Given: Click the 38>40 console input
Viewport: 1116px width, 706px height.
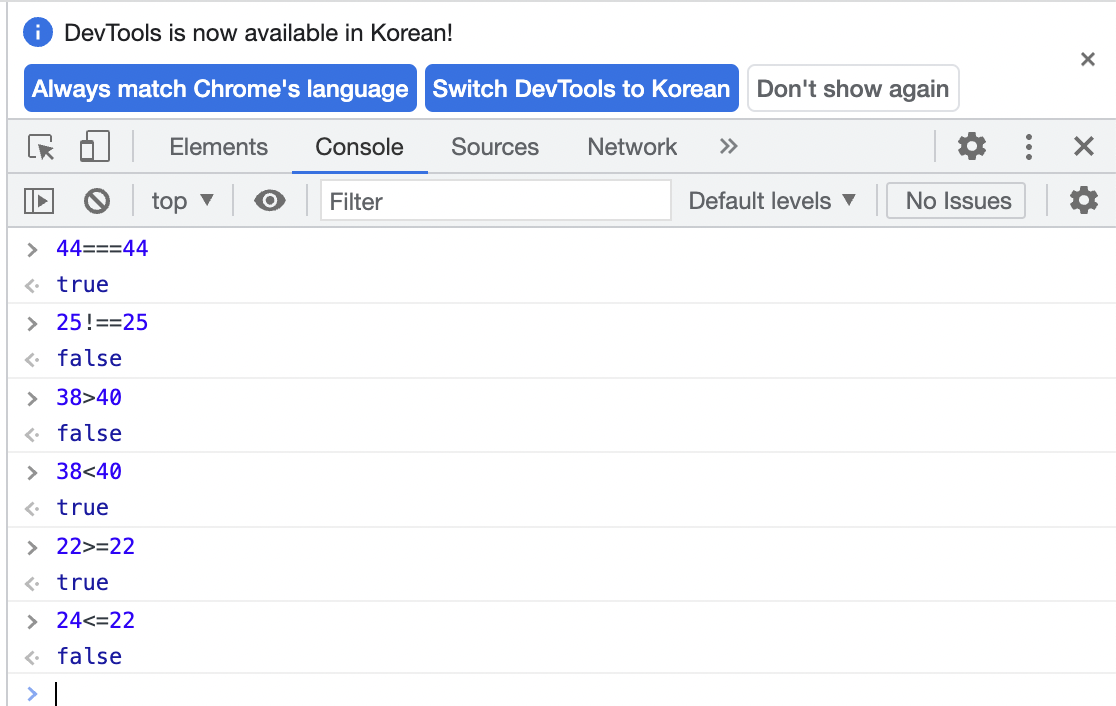Looking at the screenshot, I should (89, 397).
